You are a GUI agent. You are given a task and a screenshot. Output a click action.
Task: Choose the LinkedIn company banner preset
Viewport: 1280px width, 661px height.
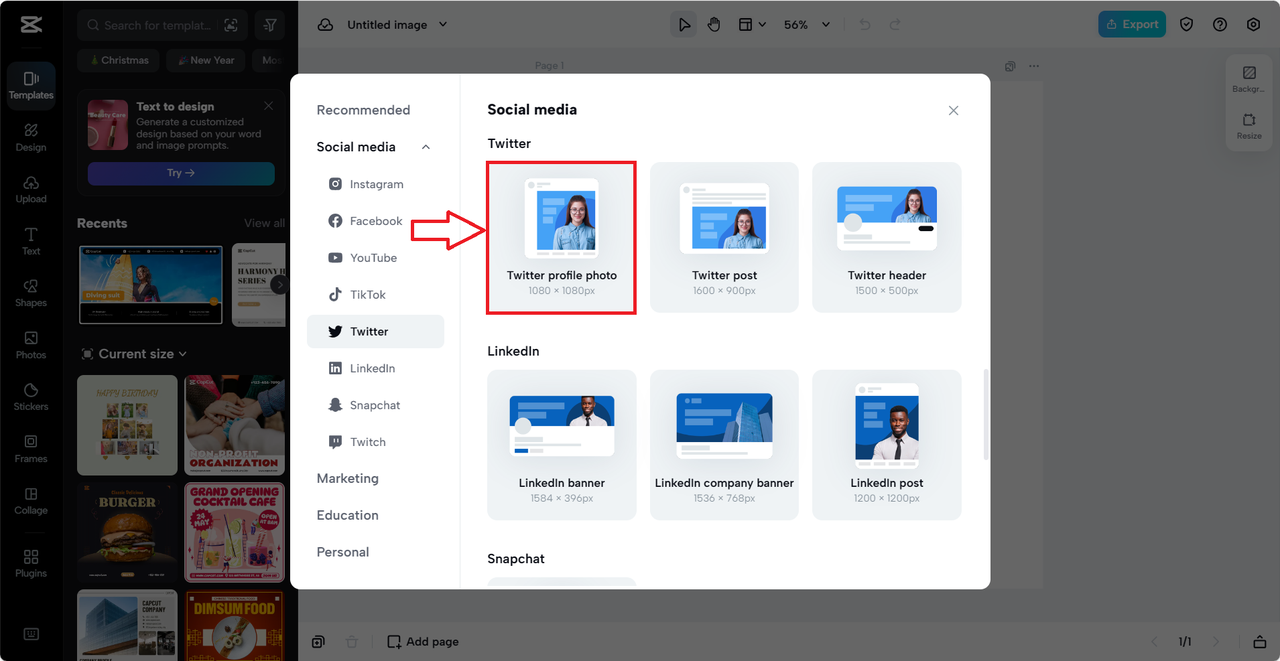pos(724,445)
